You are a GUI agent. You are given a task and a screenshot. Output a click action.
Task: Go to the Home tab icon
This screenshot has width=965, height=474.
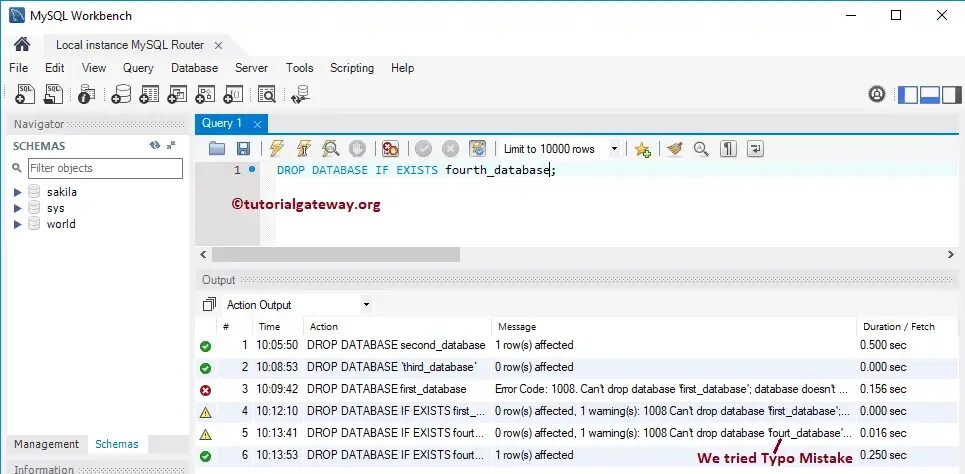pyautogui.click(x=22, y=44)
